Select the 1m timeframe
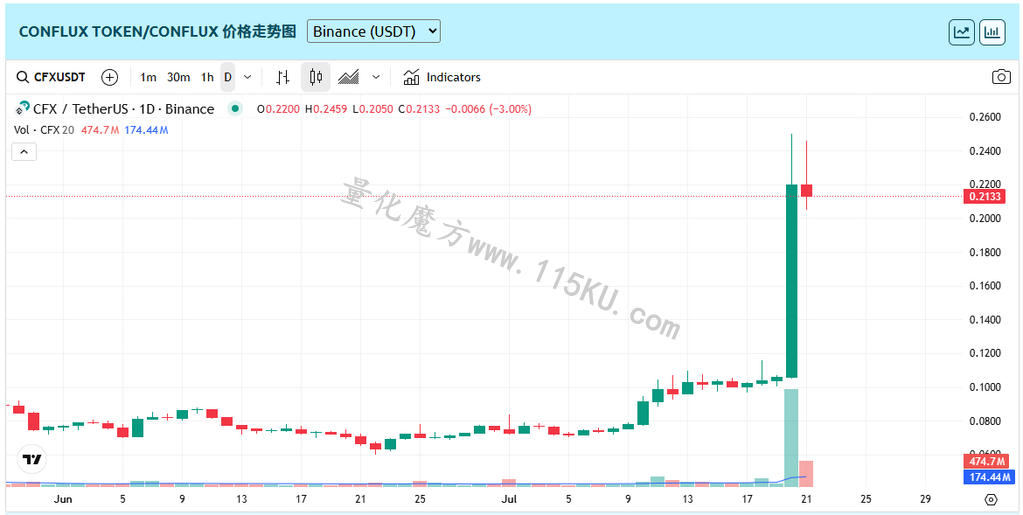Image resolution: width=1023 pixels, height=515 pixels. (148, 77)
